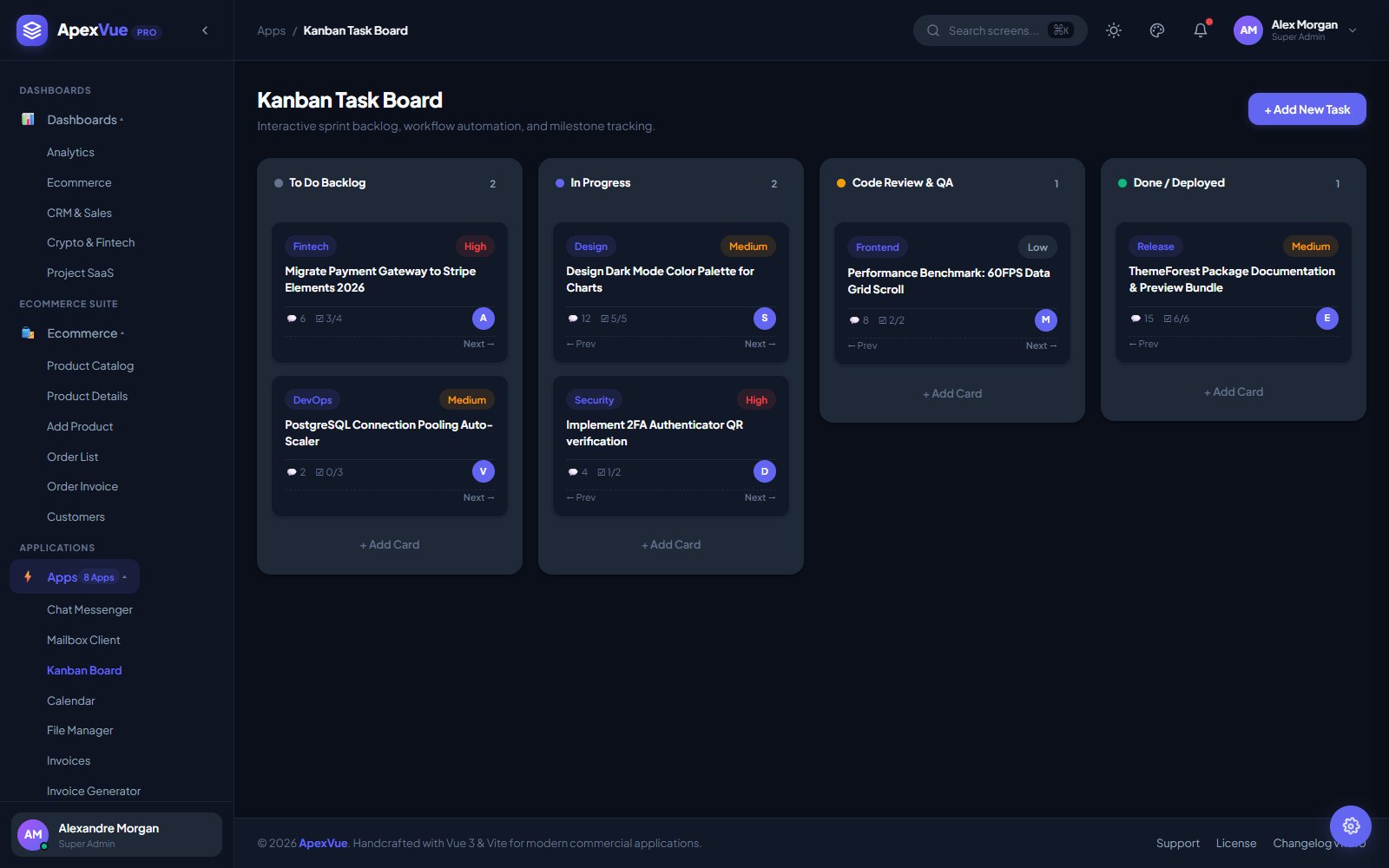The width and height of the screenshot is (1389, 868).
Task: Open Product Catalog page
Action: point(90,365)
